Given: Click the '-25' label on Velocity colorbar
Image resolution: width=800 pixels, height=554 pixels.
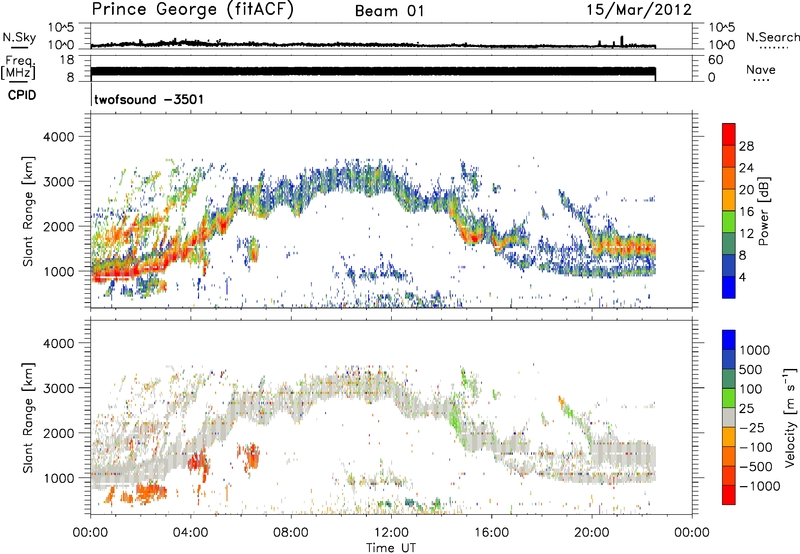Looking at the screenshot, I should [751, 427].
